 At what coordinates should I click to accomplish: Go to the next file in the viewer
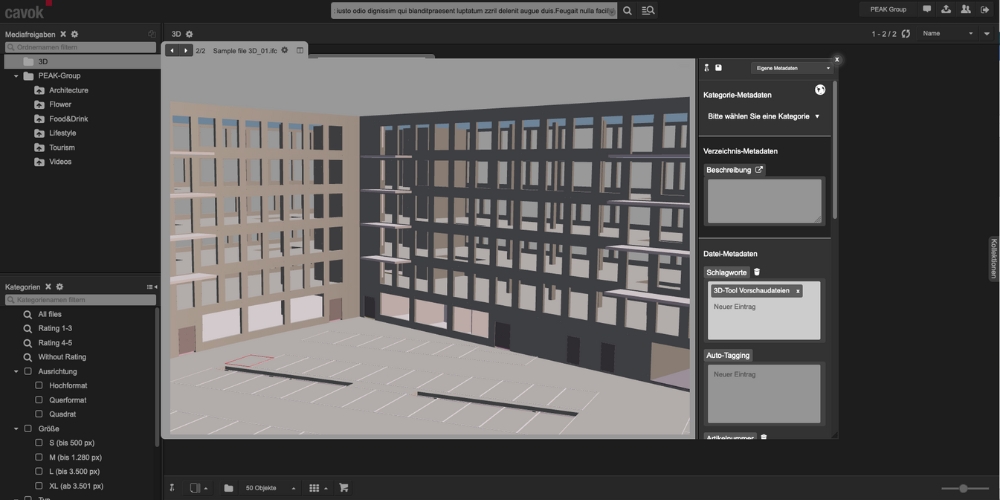click(186, 50)
